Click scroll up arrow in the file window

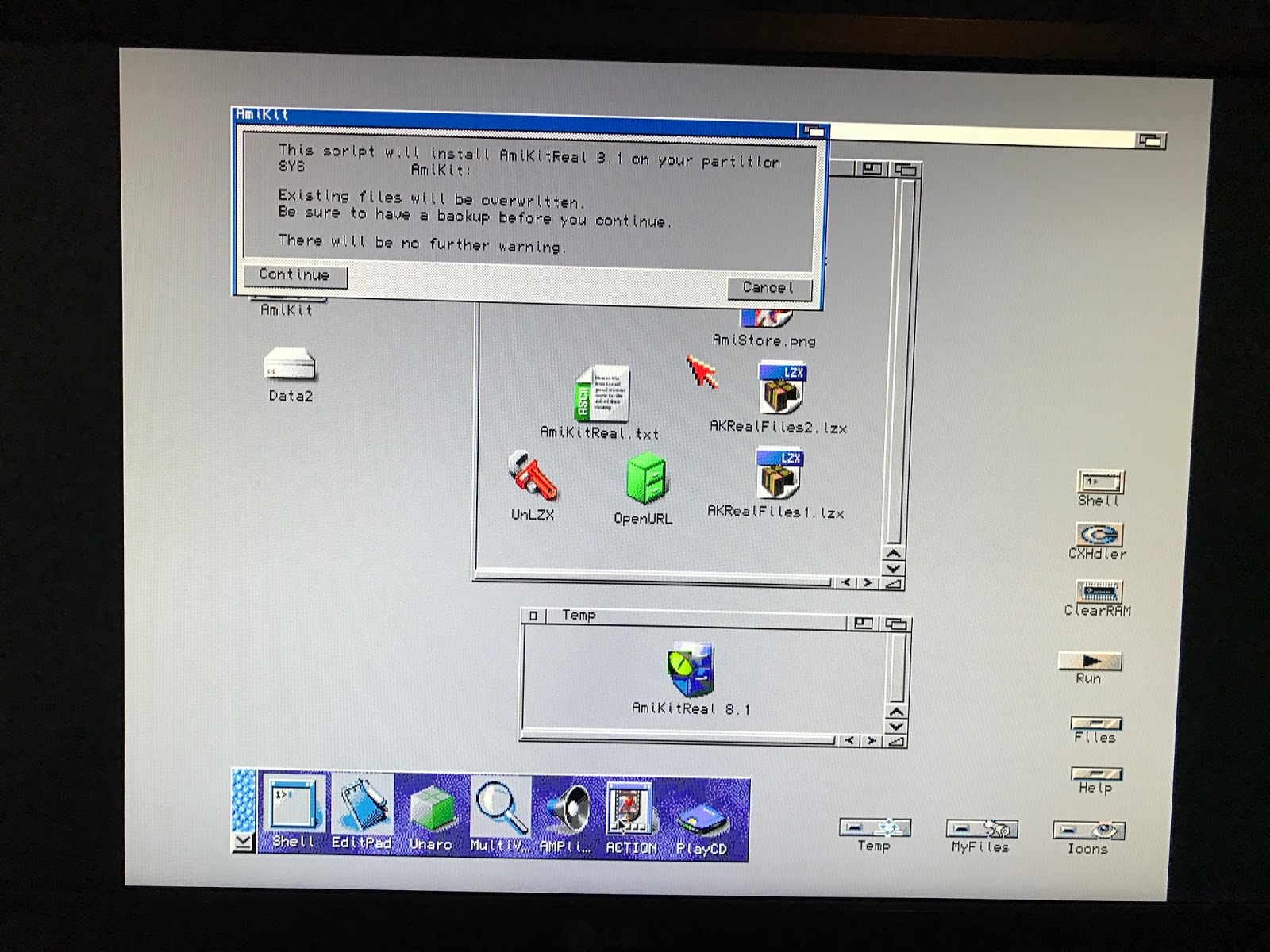(x=894, y=554)
